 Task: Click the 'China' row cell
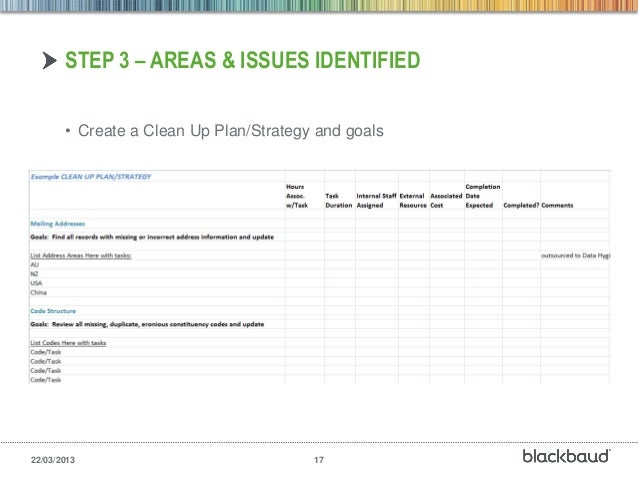click(x=40, y=291)
